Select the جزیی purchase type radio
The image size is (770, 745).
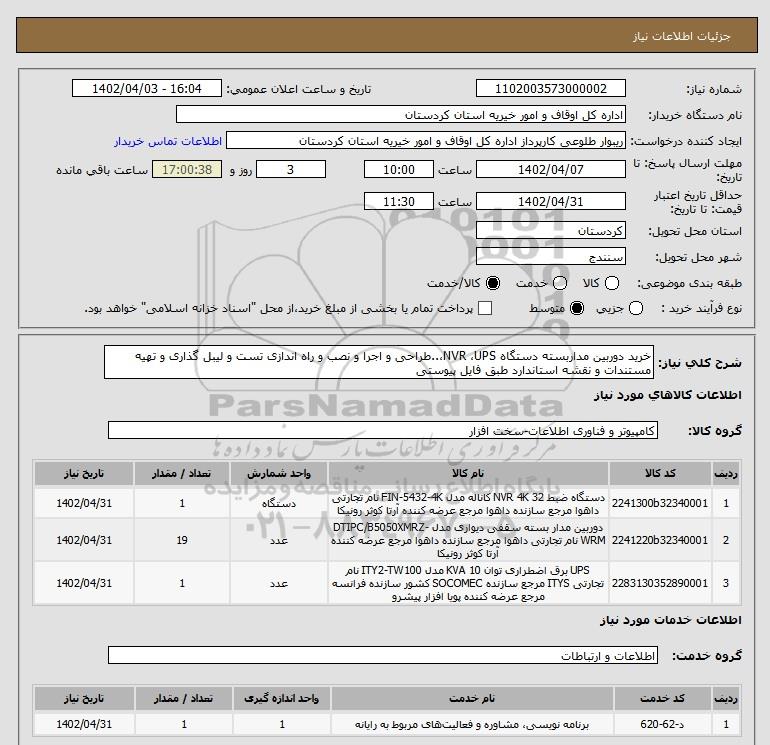(636, 308)
